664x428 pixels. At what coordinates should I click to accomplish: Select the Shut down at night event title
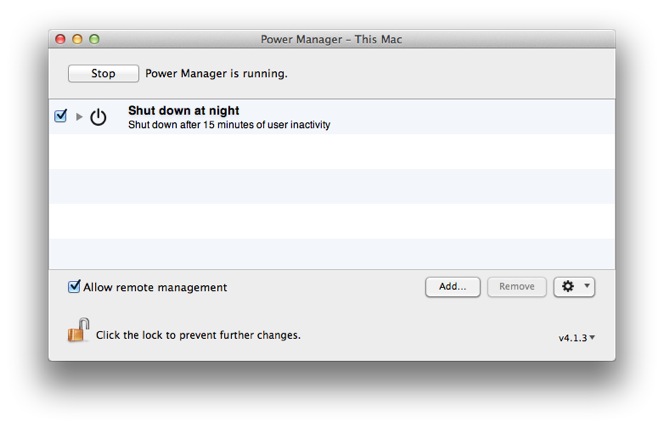183,110
